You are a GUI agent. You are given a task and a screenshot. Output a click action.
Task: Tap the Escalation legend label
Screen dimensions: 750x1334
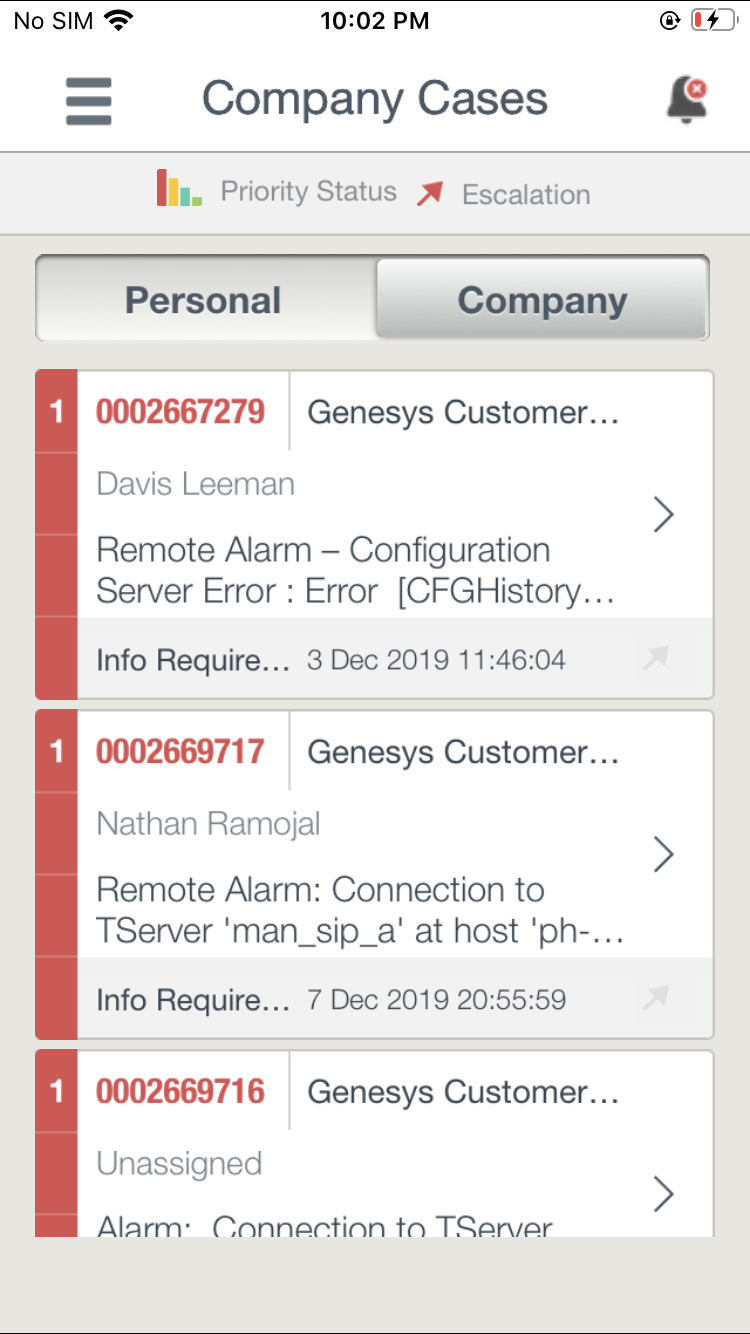tap(526, 194)
